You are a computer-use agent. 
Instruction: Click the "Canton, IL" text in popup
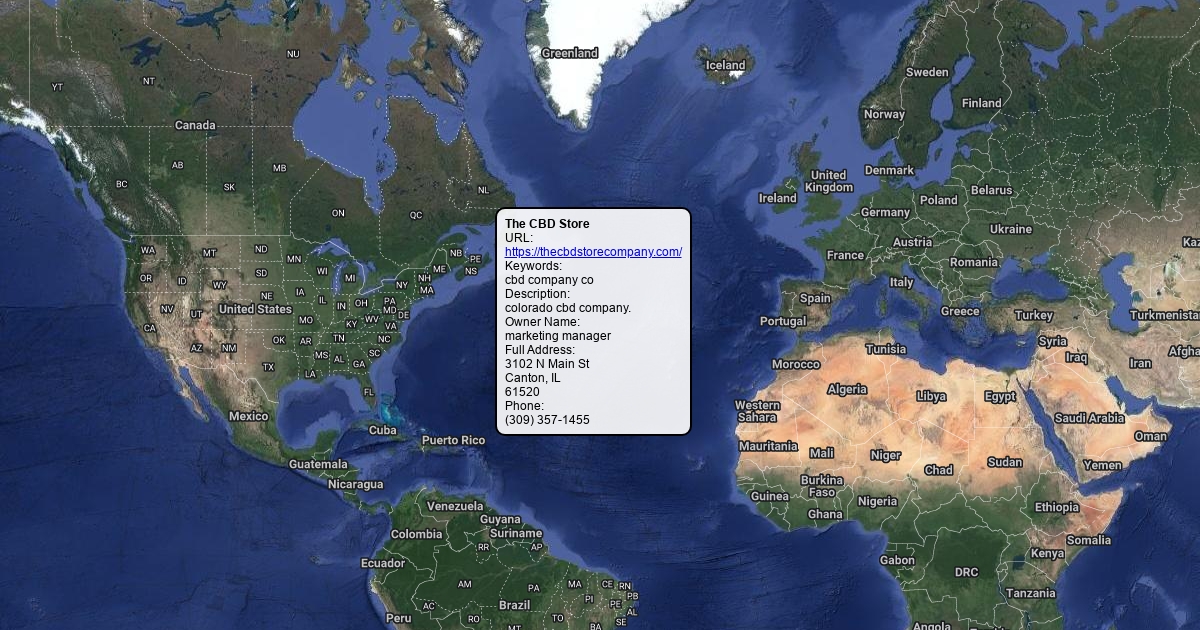(x=532, y=378)
